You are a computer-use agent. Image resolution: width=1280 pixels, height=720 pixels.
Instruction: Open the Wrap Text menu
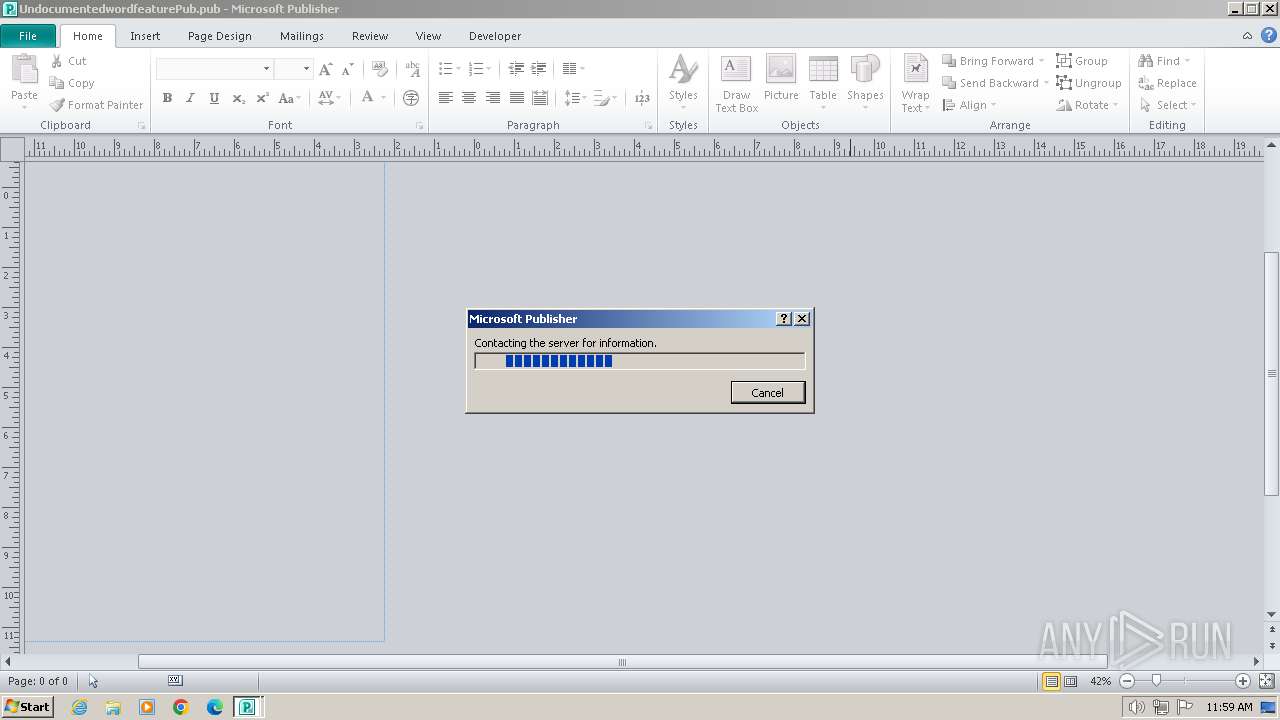click(915, 83)
